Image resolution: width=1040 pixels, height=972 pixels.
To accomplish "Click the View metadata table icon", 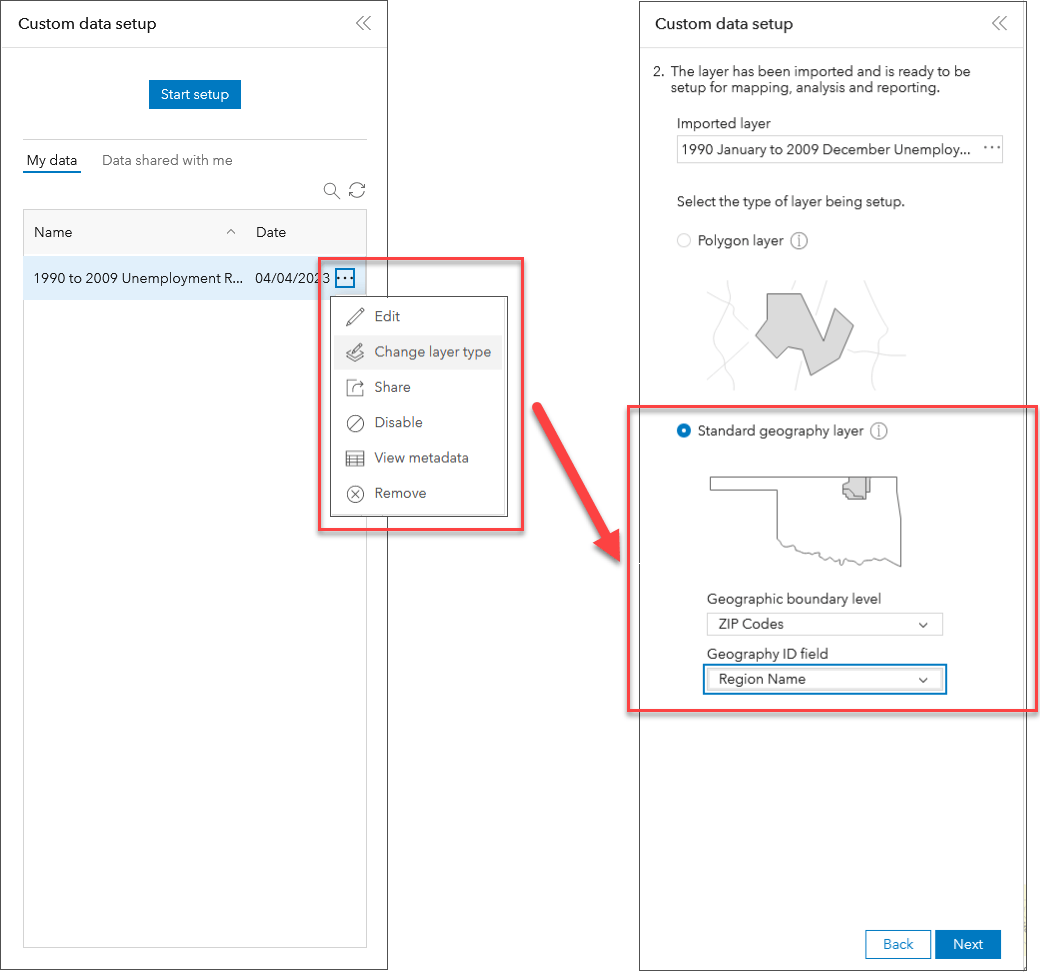I will coord(356,457).
